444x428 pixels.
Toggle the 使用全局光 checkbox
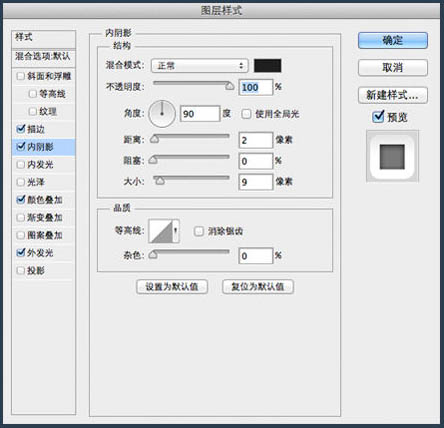pyautogui.click(x=246, y=114)
